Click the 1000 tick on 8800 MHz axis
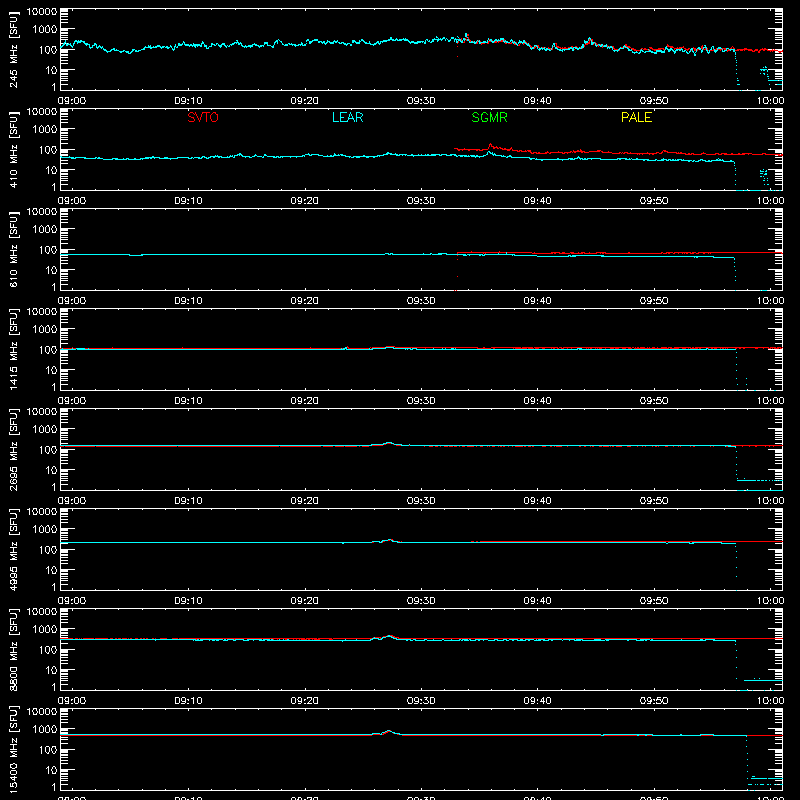The height and width of the screenshot is (800, 800). pyautogui.click(x=45, y=629)
